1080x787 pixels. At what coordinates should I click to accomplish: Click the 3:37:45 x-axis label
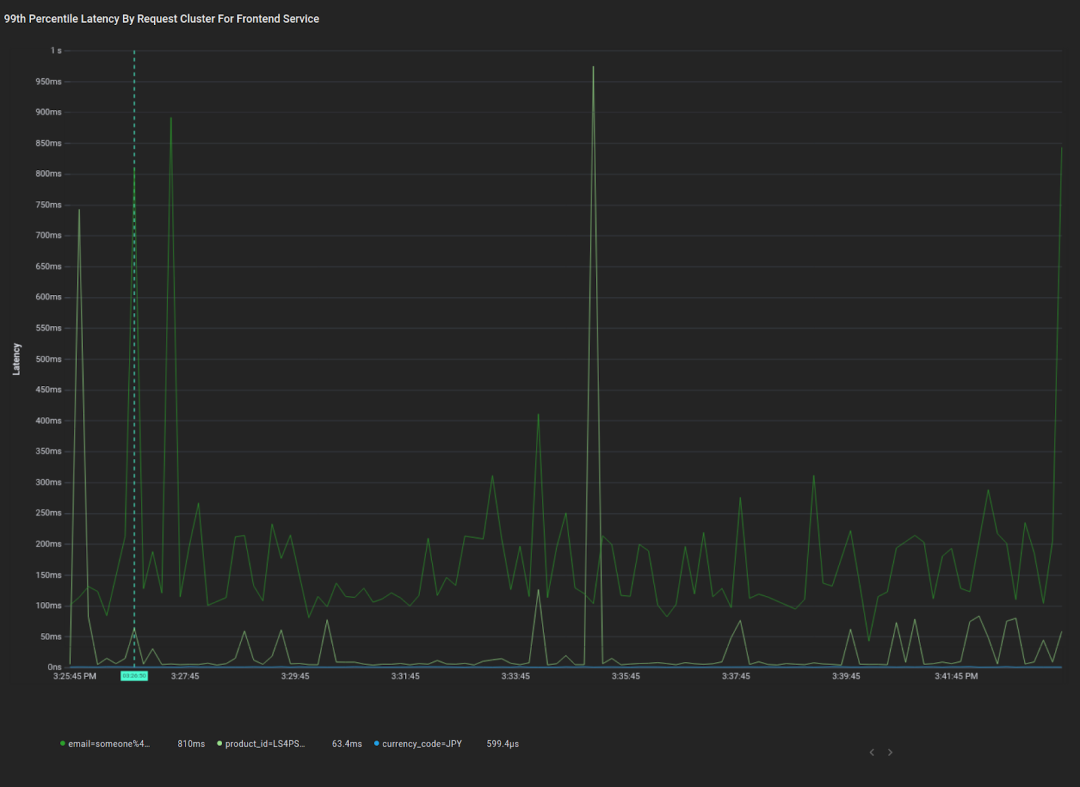pos(736,676)
